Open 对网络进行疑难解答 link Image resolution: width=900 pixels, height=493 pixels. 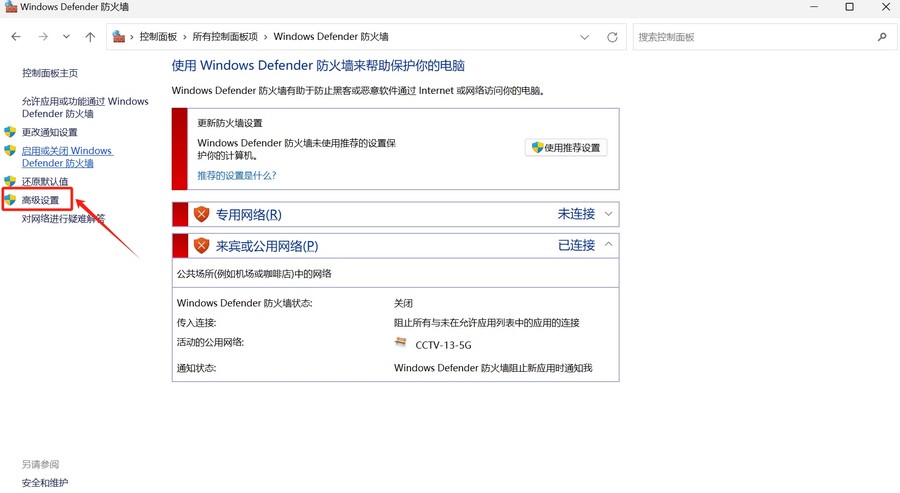click(x=63, y=219)
